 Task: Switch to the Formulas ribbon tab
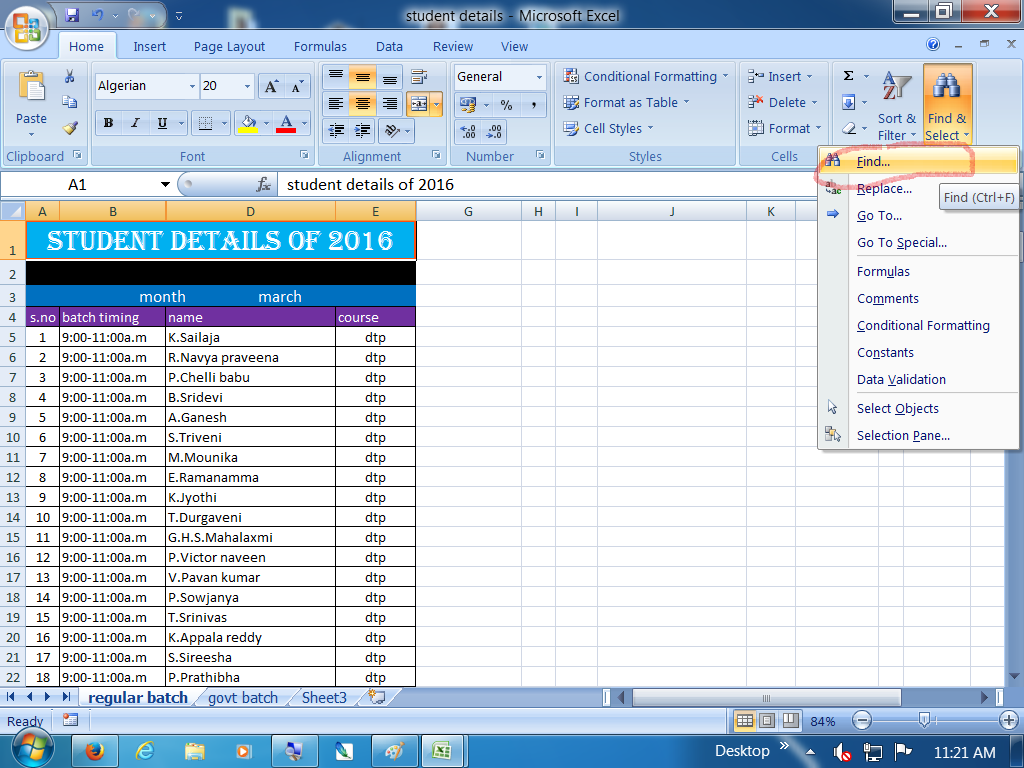point(320,46)
